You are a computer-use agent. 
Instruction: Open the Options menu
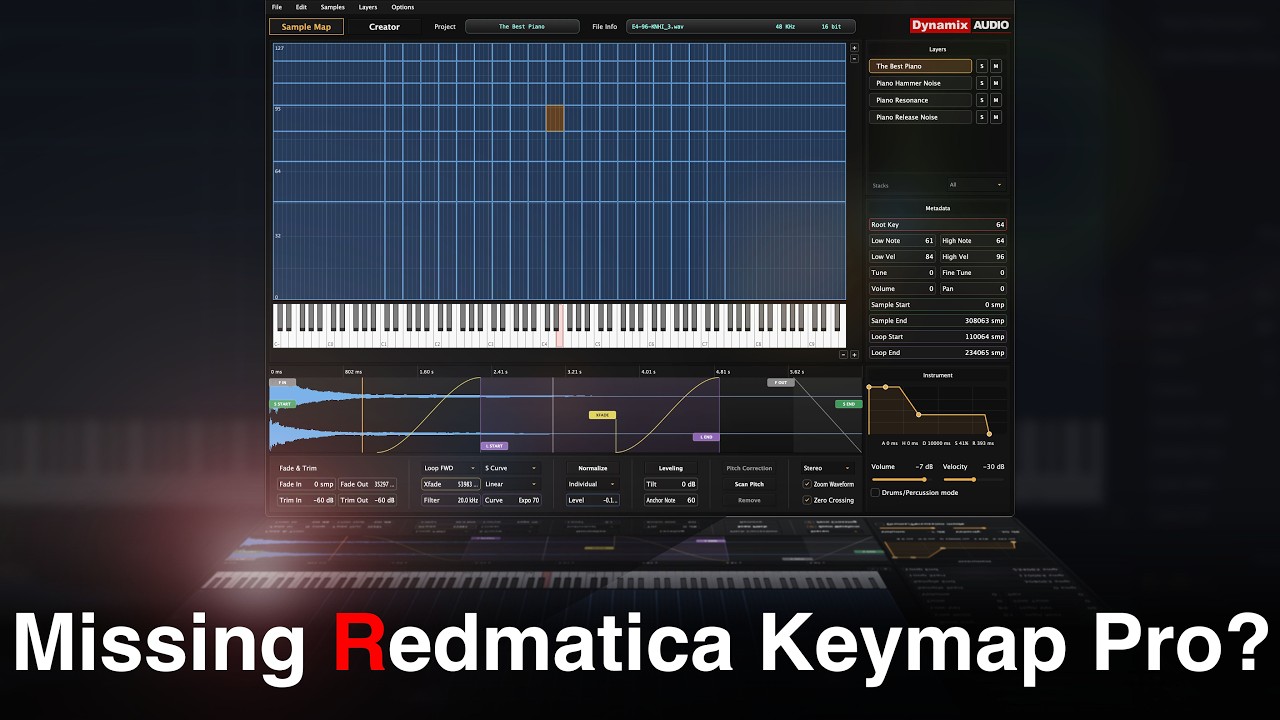pos(402,7)
